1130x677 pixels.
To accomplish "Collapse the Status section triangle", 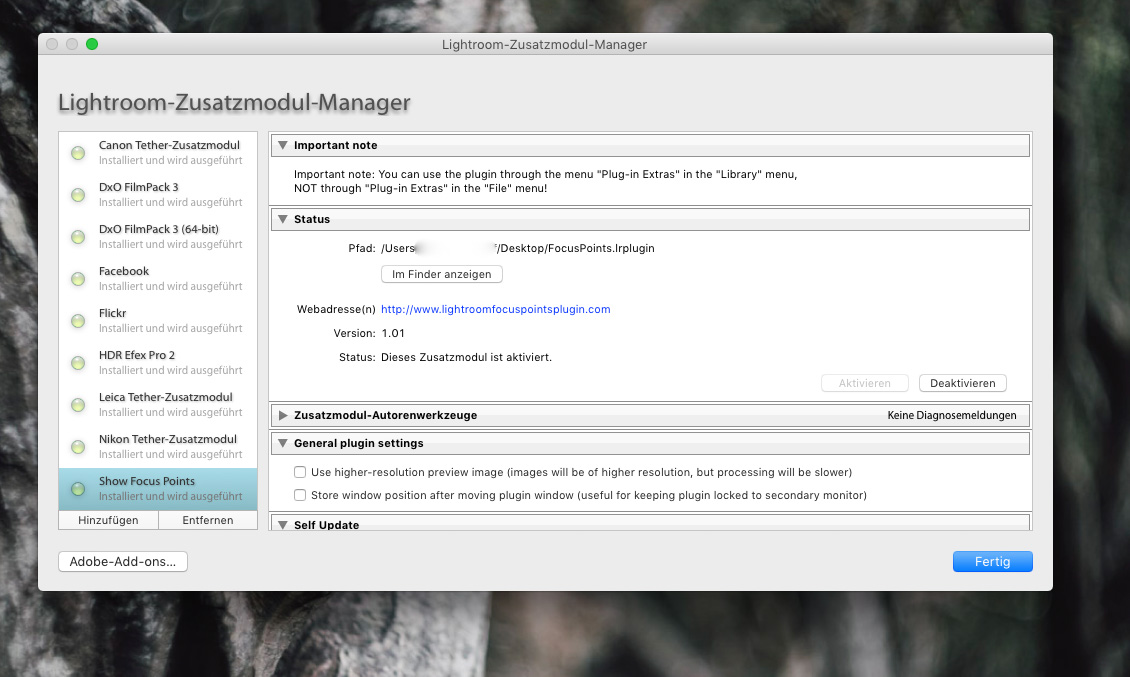I will [x=283, y=219].
